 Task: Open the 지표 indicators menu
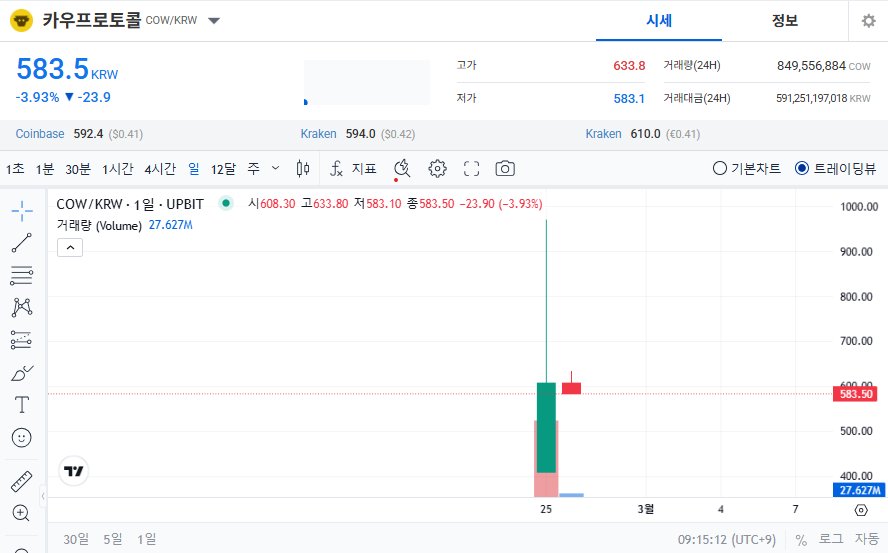[x=353, y=169]
